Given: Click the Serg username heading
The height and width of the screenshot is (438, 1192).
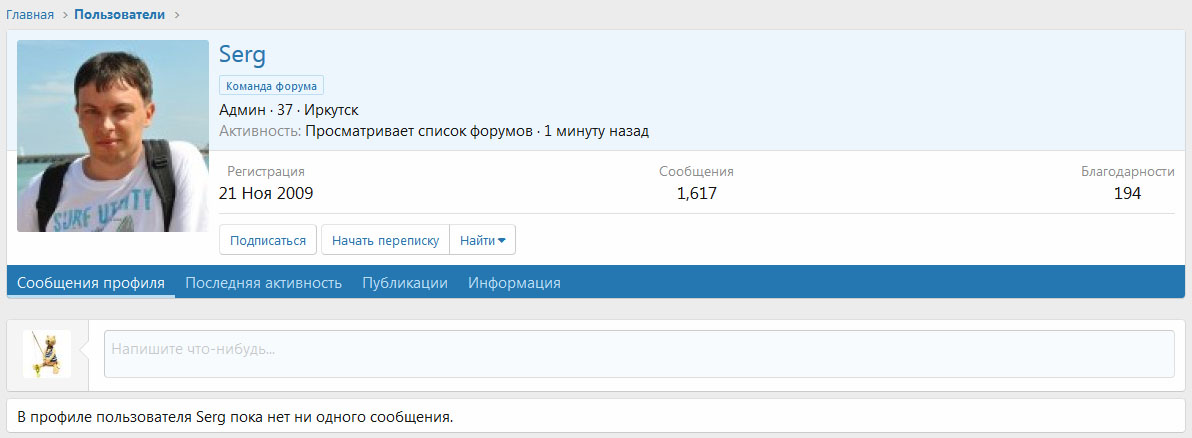Looking at the screenshot, I should [242, 55].
